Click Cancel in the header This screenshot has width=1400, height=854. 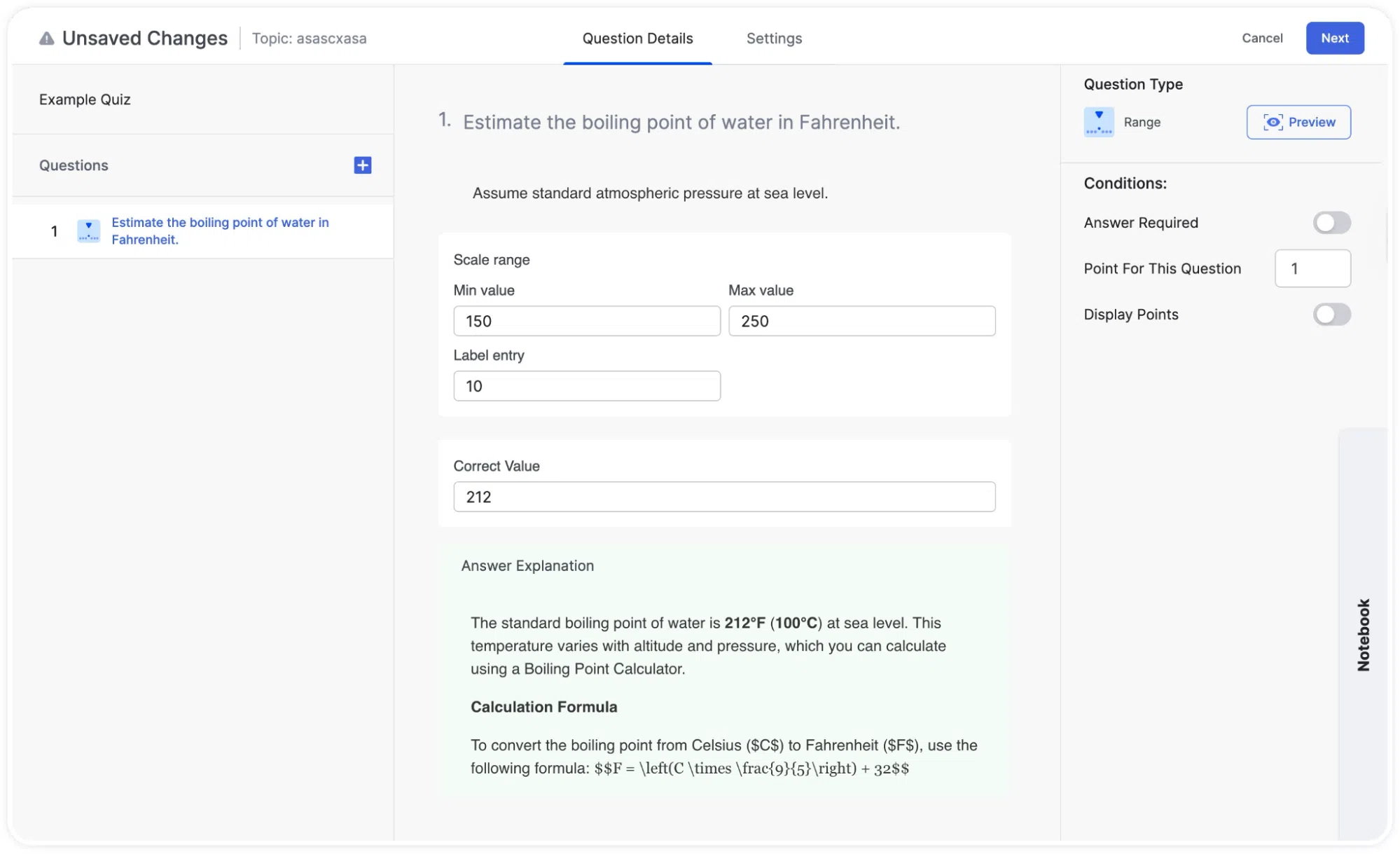pyautogui.click(x=1262, y=38)
